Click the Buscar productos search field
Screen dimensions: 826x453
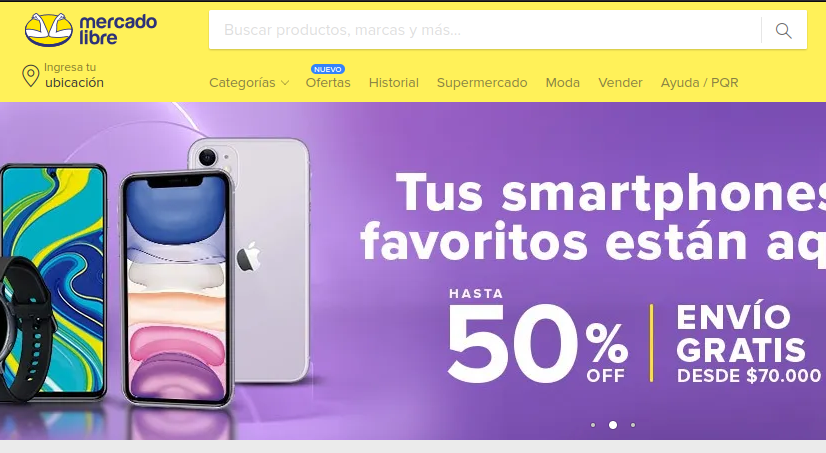point(485,30)
